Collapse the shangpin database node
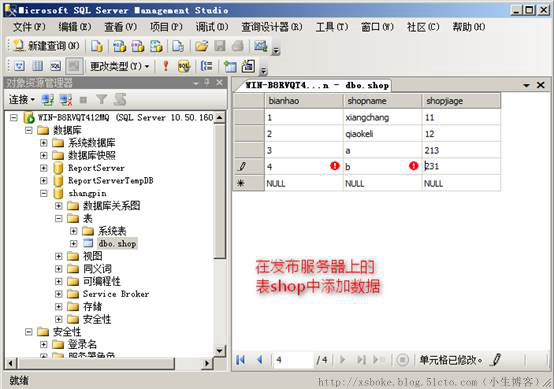 [43, 193]
